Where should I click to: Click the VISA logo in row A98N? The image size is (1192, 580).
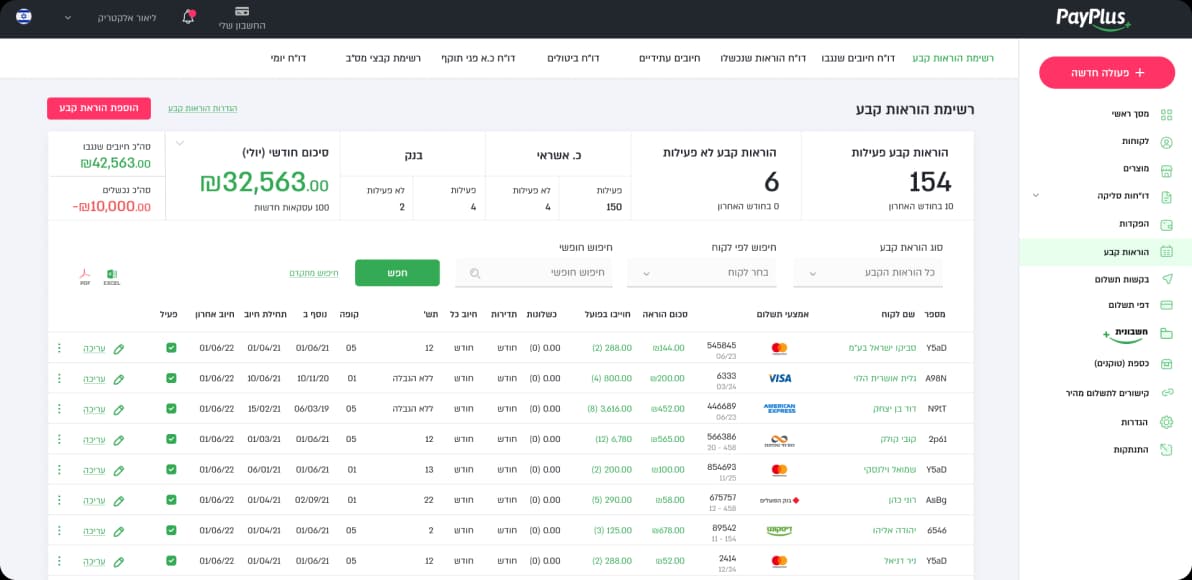(x=779, y=379)
